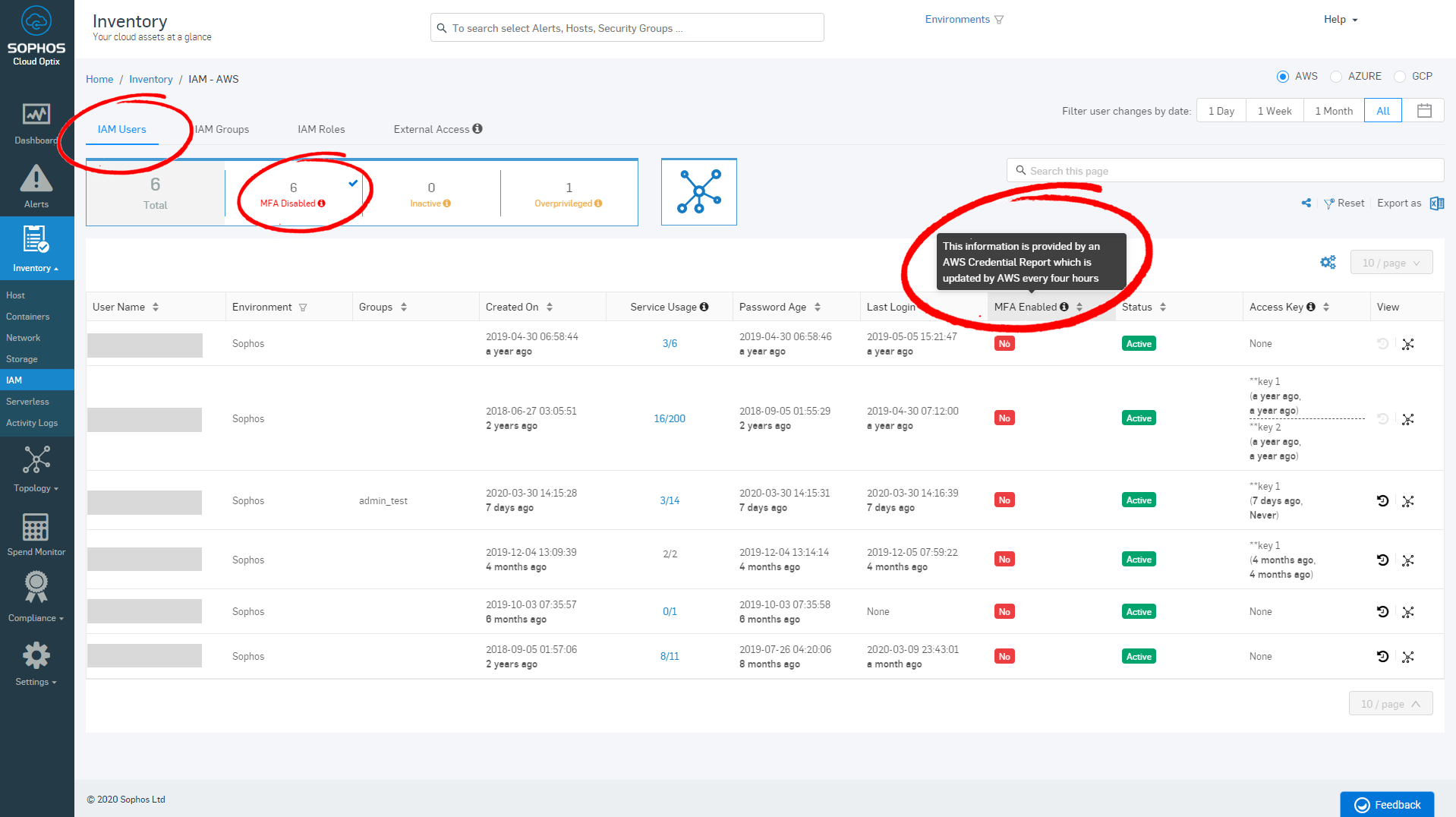Open service usage link 3/14
Screen dimensions: 1456x817
[x=670, y=500]
